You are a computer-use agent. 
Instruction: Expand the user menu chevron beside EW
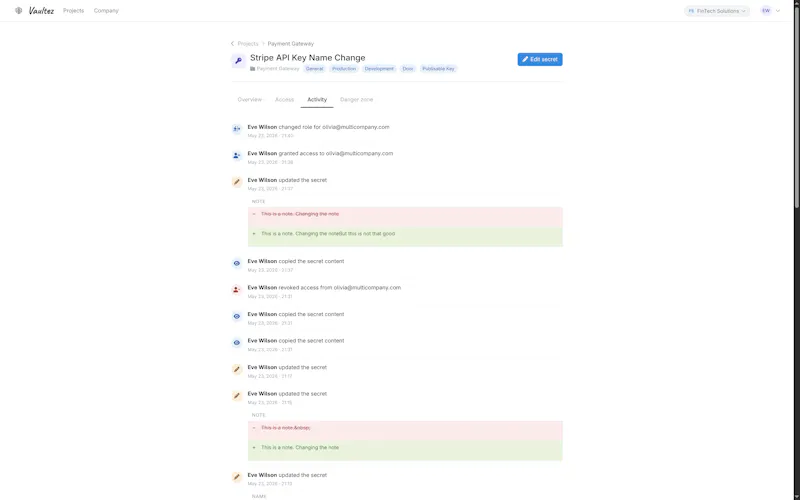[x=778, y=11]
